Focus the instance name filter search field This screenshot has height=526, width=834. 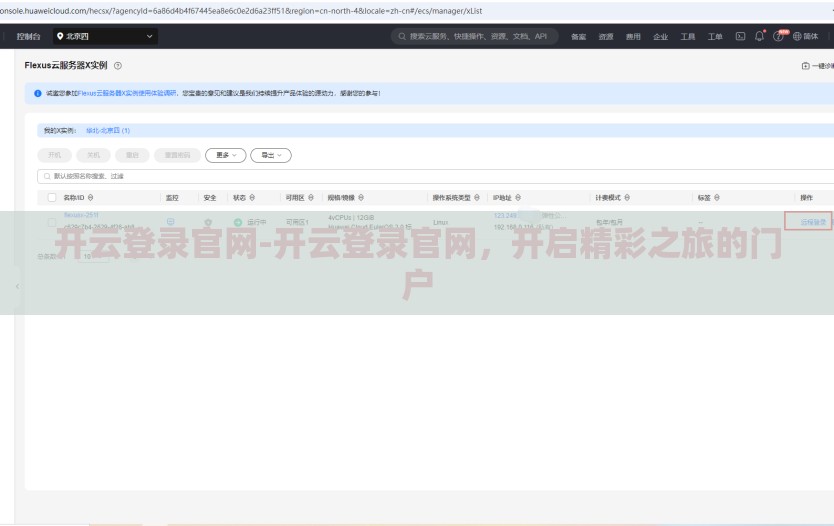(435, 176)
